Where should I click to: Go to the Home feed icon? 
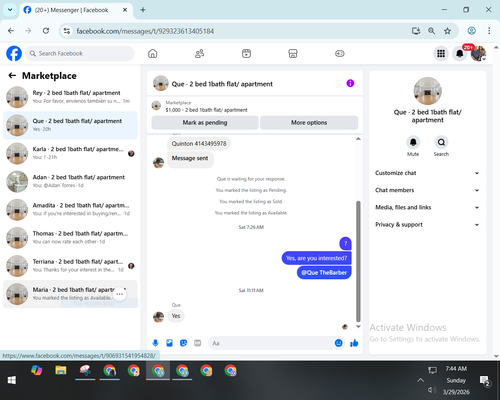(153, 53)
